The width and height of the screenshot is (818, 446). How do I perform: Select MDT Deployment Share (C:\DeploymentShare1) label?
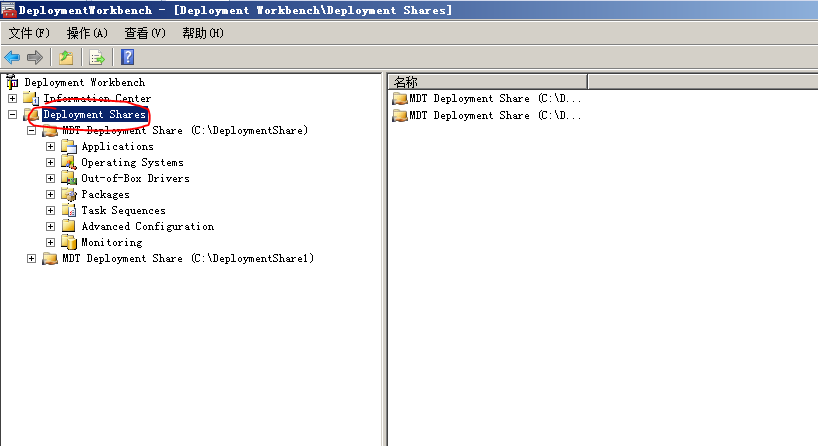(x=188, y=259)
